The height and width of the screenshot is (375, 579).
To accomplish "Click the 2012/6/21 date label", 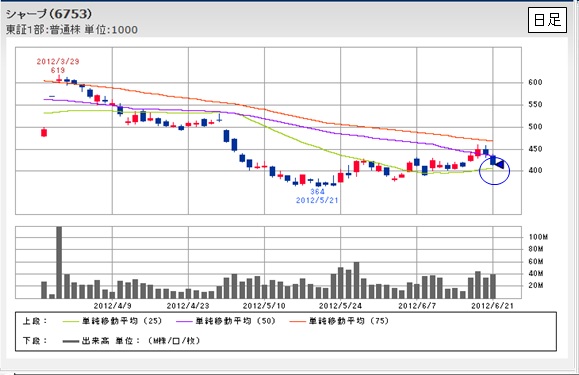I will click(492, 306).
